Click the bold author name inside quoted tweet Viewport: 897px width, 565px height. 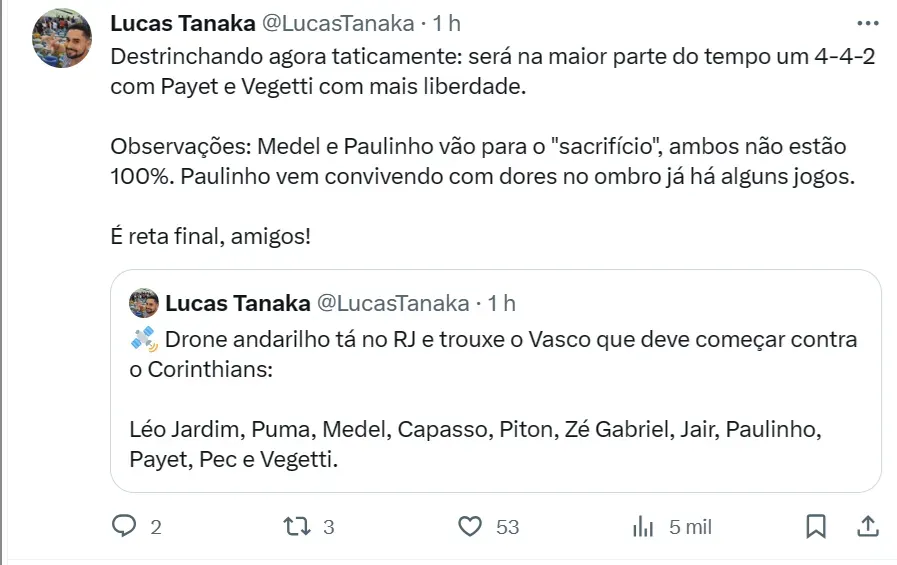click(237, 303)
